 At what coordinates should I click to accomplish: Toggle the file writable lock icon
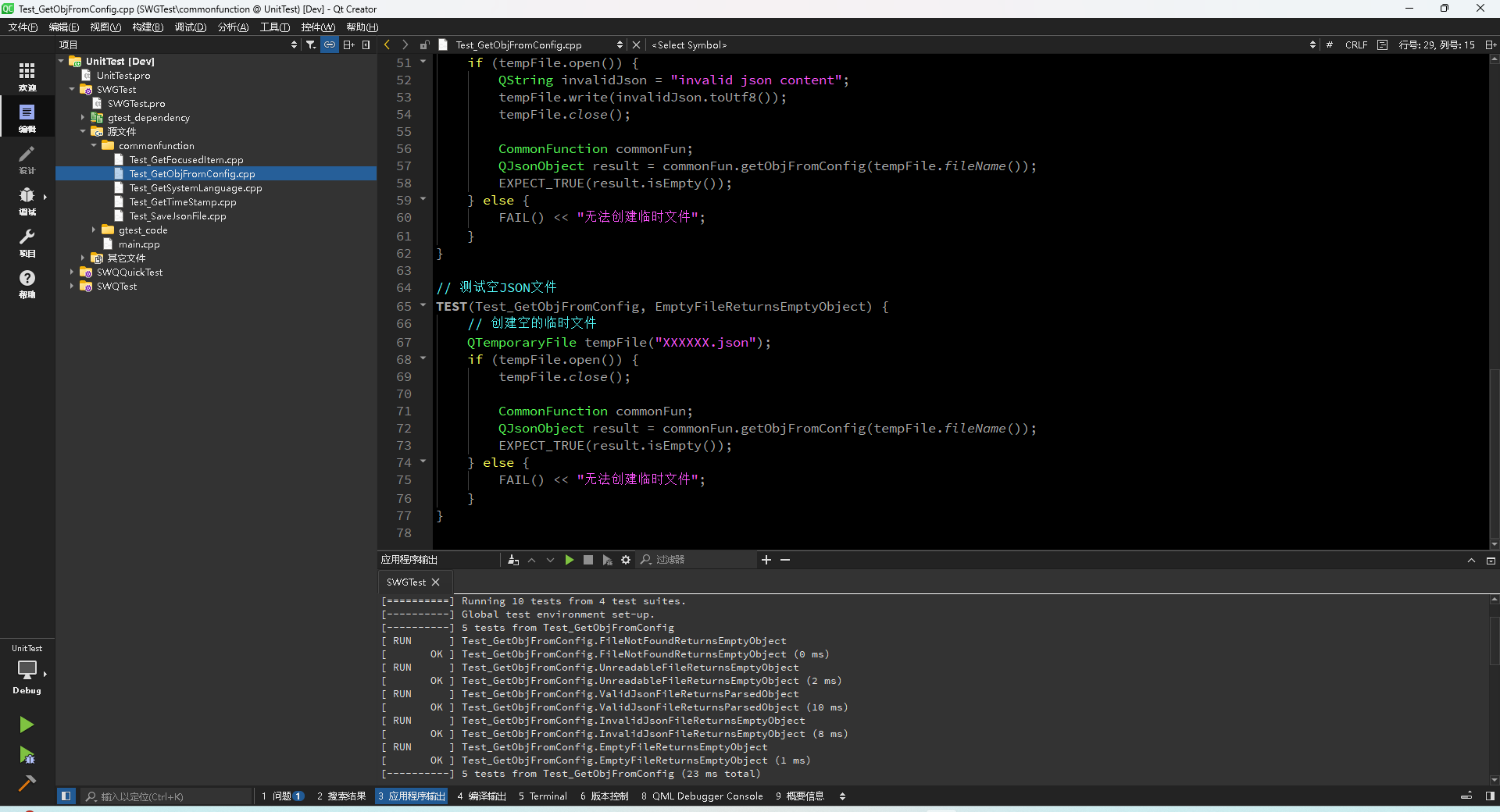point(424,45)
